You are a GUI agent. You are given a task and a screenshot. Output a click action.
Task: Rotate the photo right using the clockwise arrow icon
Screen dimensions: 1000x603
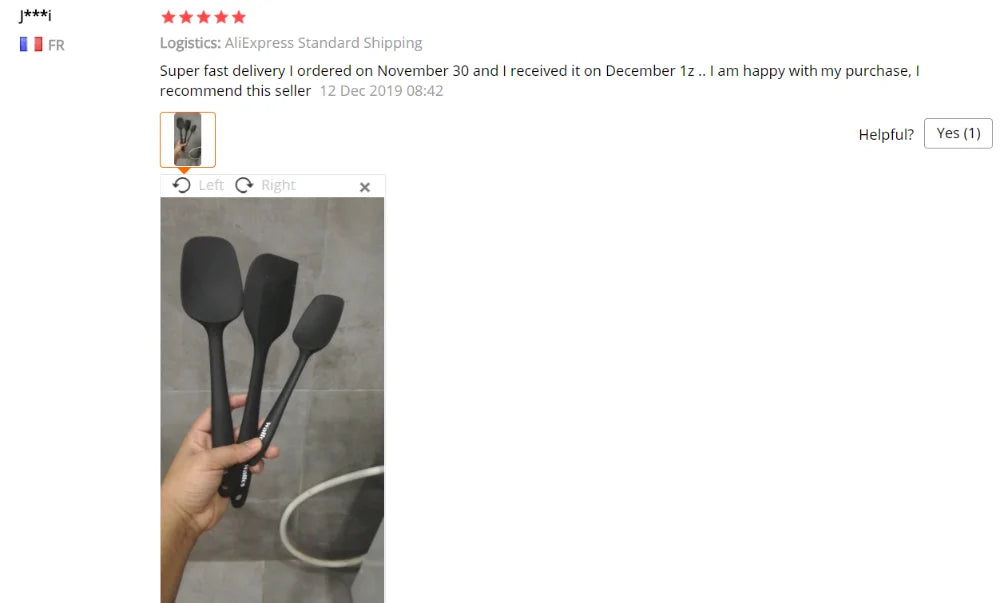(244, 185)
